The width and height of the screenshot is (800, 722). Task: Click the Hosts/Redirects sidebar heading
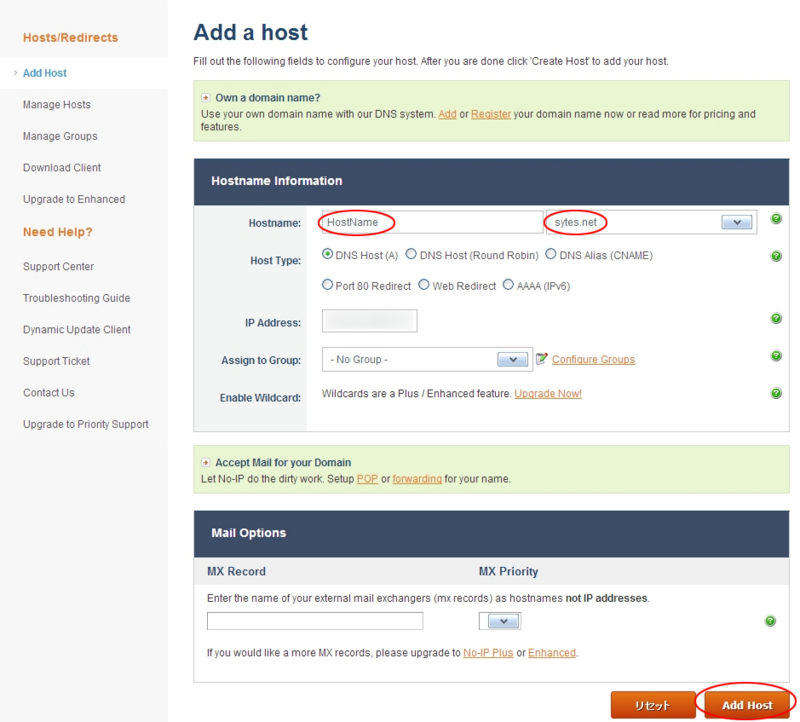70,38
